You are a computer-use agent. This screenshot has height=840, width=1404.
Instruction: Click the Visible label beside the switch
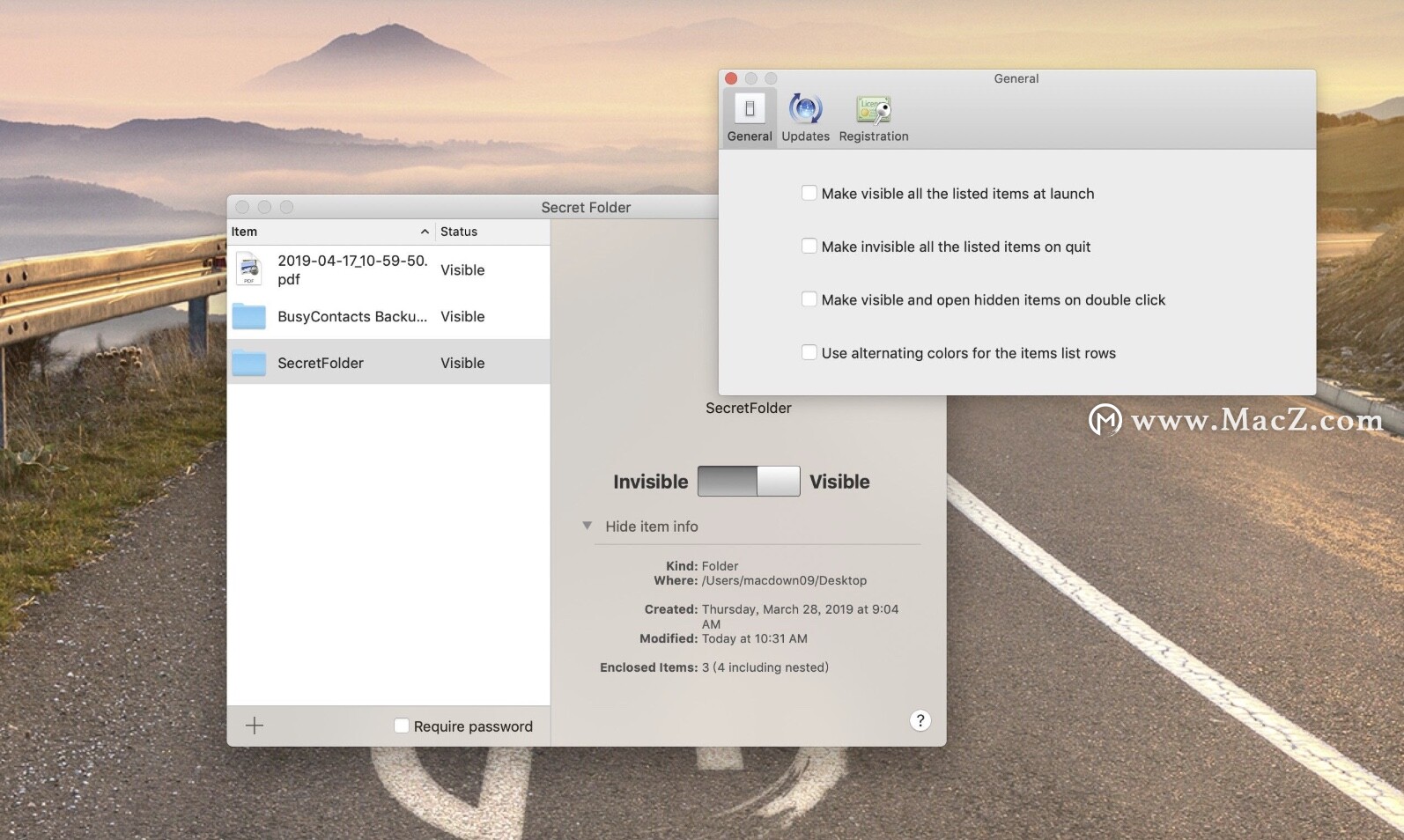coord(839,482)
